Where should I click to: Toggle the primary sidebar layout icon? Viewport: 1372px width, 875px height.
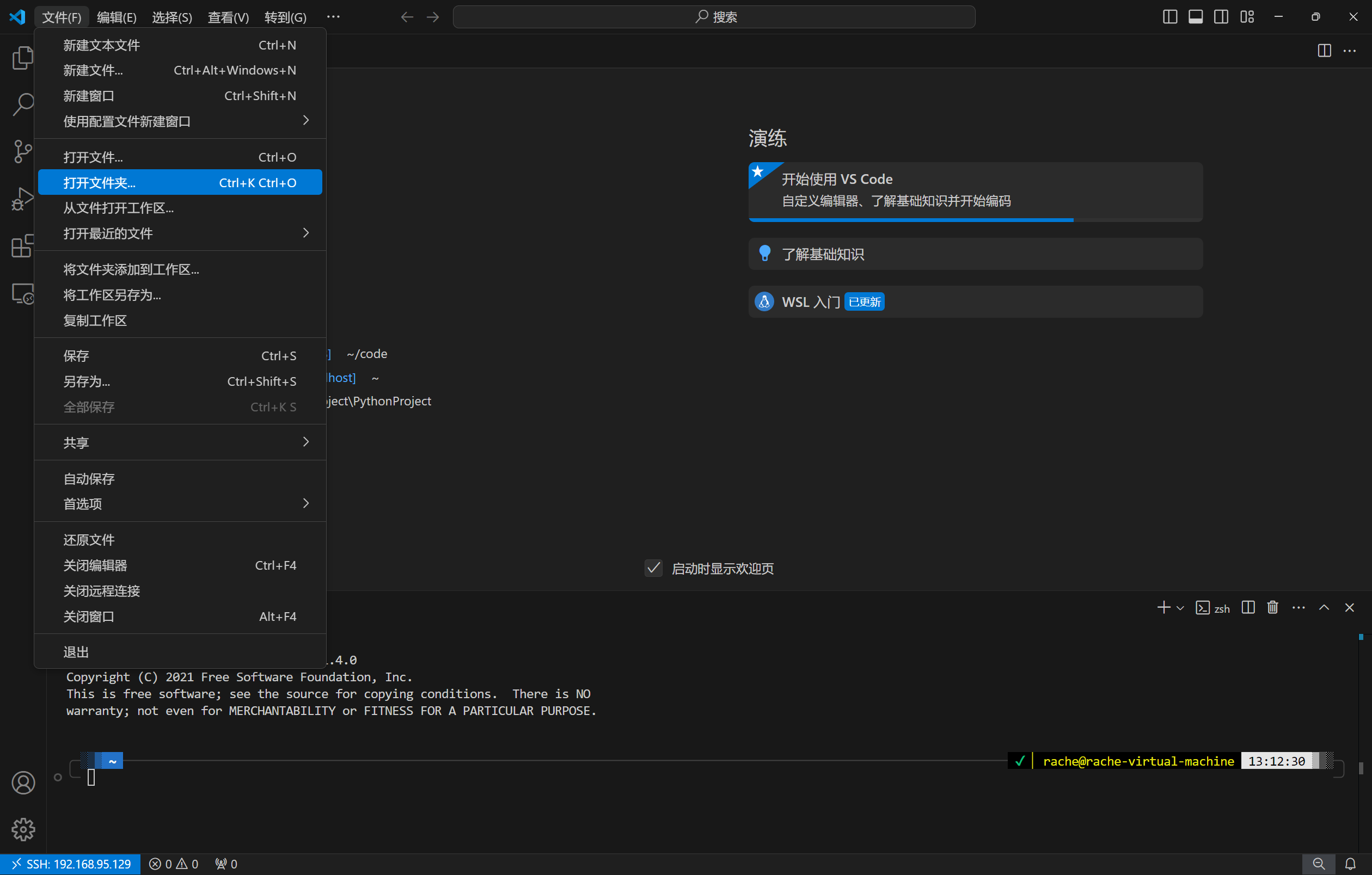(x=1169, y=17)
